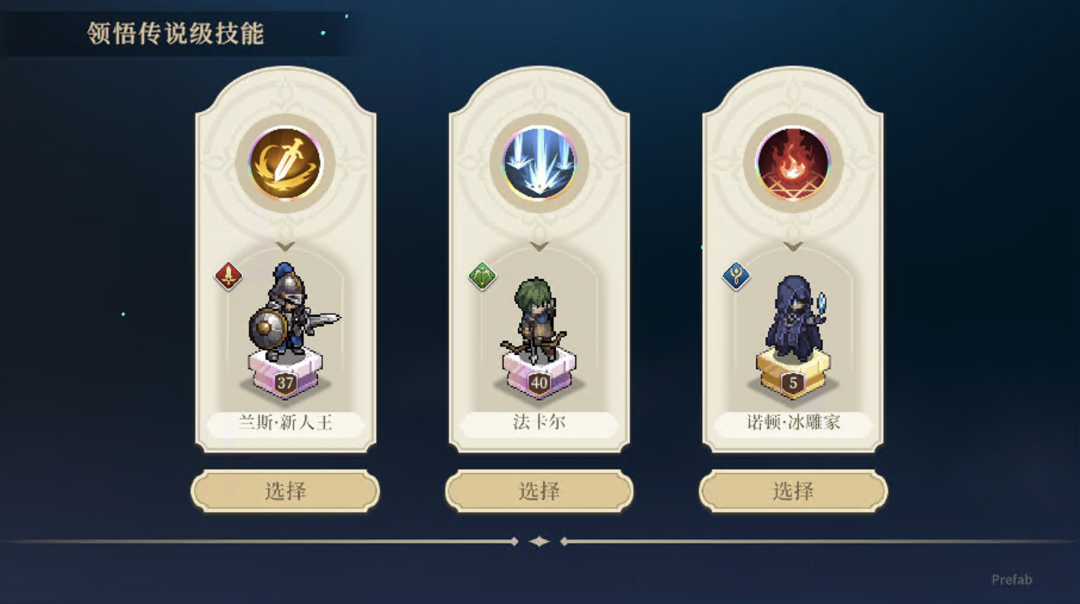Click the red flame skill icon
The height and width of the screenshot is (604, 1080).
click(x=793, y=164)
